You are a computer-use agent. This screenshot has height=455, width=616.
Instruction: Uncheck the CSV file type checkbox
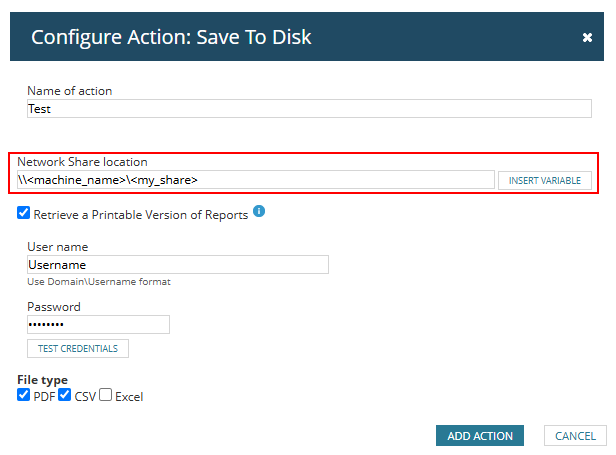click(64, 394)
